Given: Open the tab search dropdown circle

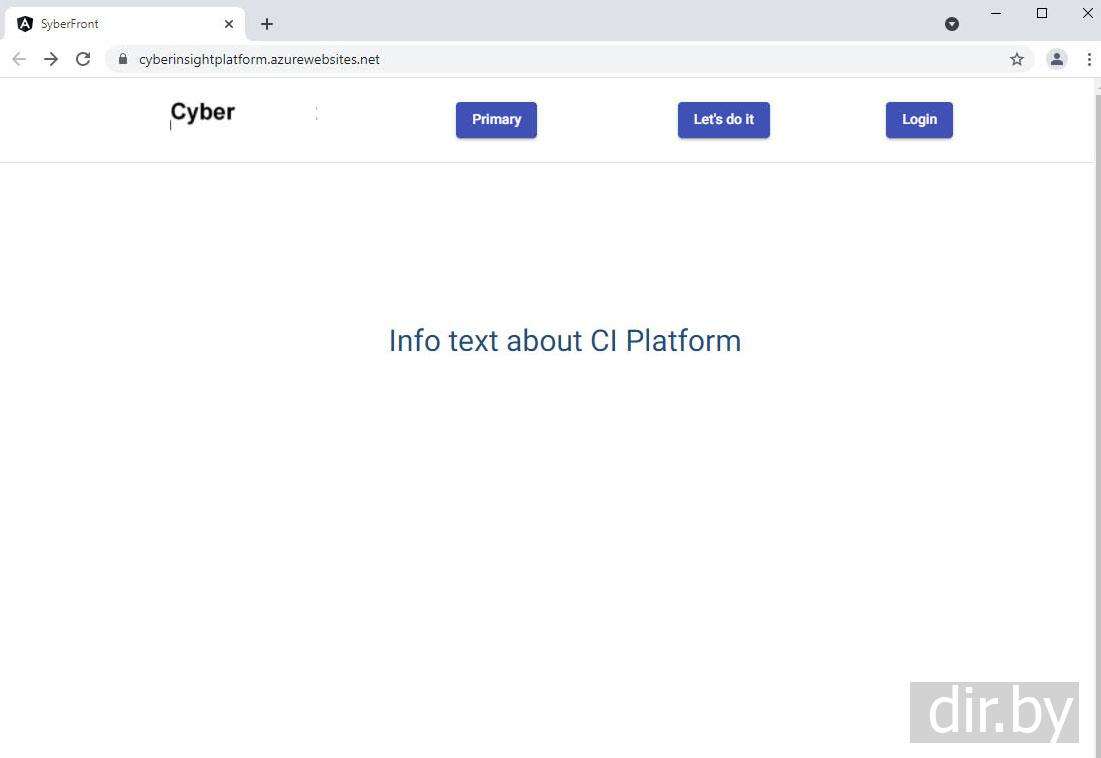Looking at the screenshot, I should (952, 24).
